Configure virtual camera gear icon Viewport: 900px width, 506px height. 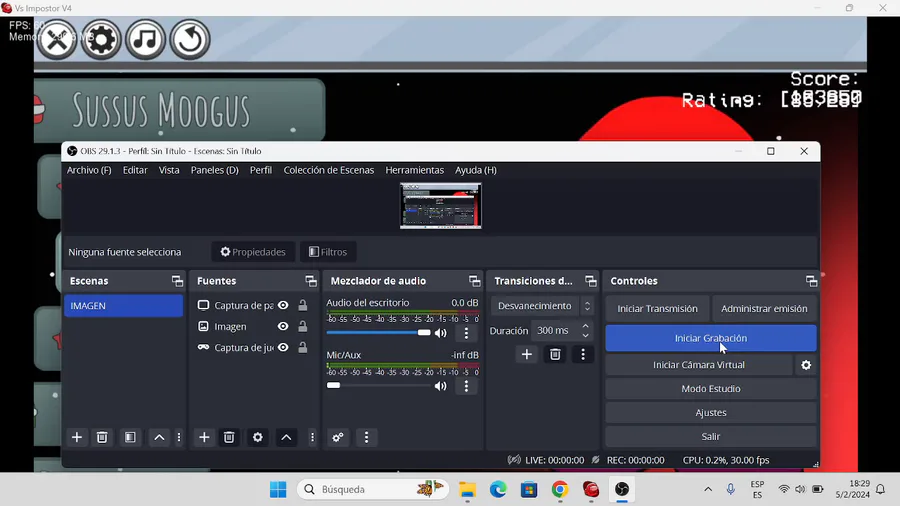[x=806, y=365]
